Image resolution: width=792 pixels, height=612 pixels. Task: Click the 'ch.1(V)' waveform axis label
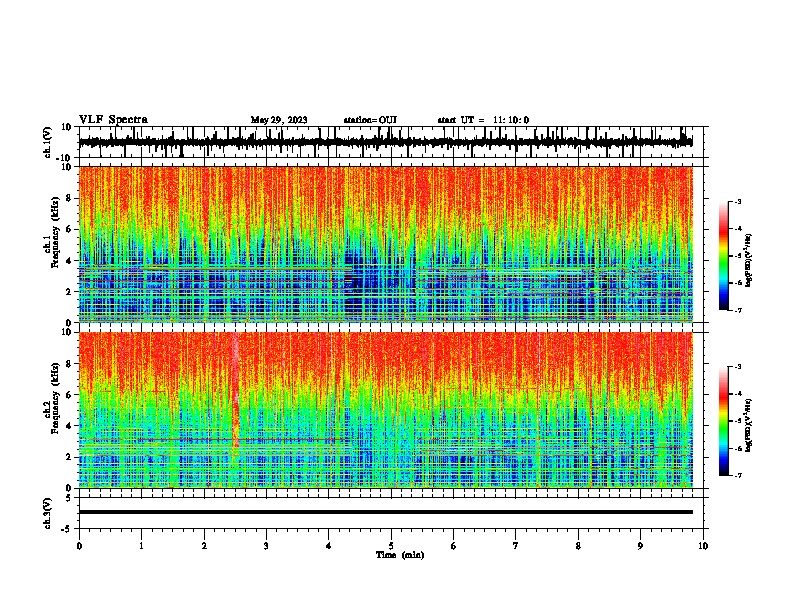click(x=48, y=142)
